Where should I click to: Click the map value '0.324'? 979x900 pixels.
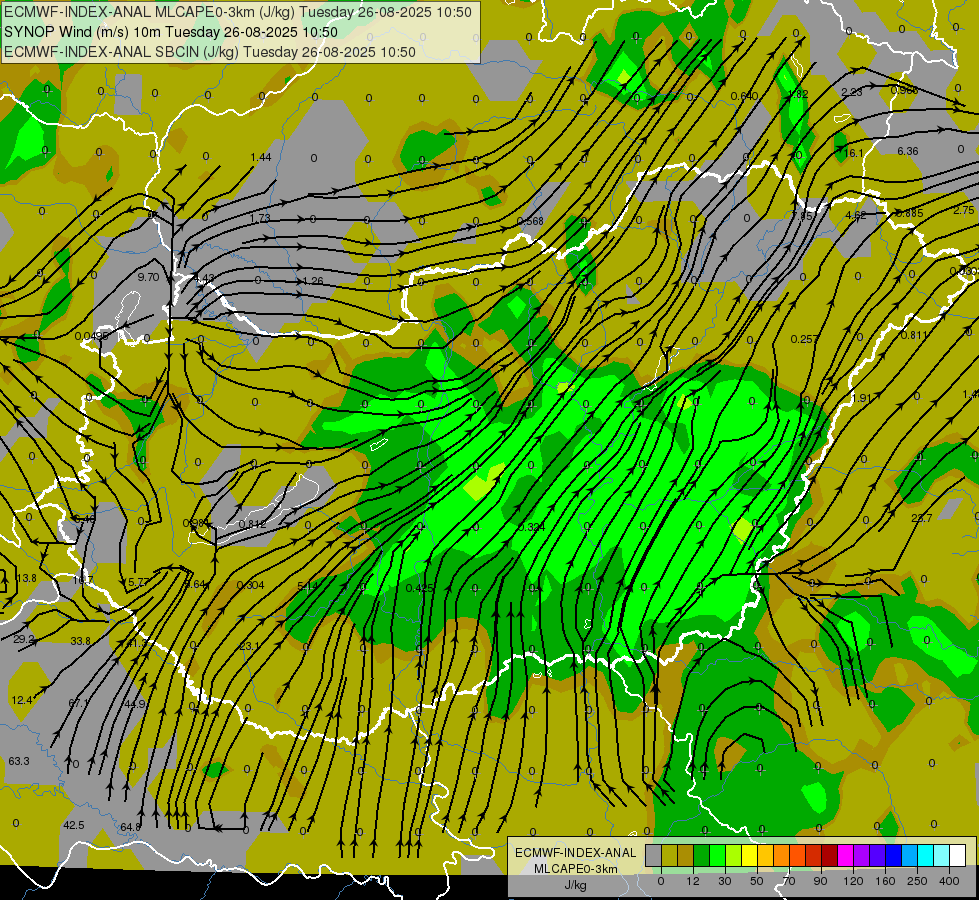tap(532, 527)
